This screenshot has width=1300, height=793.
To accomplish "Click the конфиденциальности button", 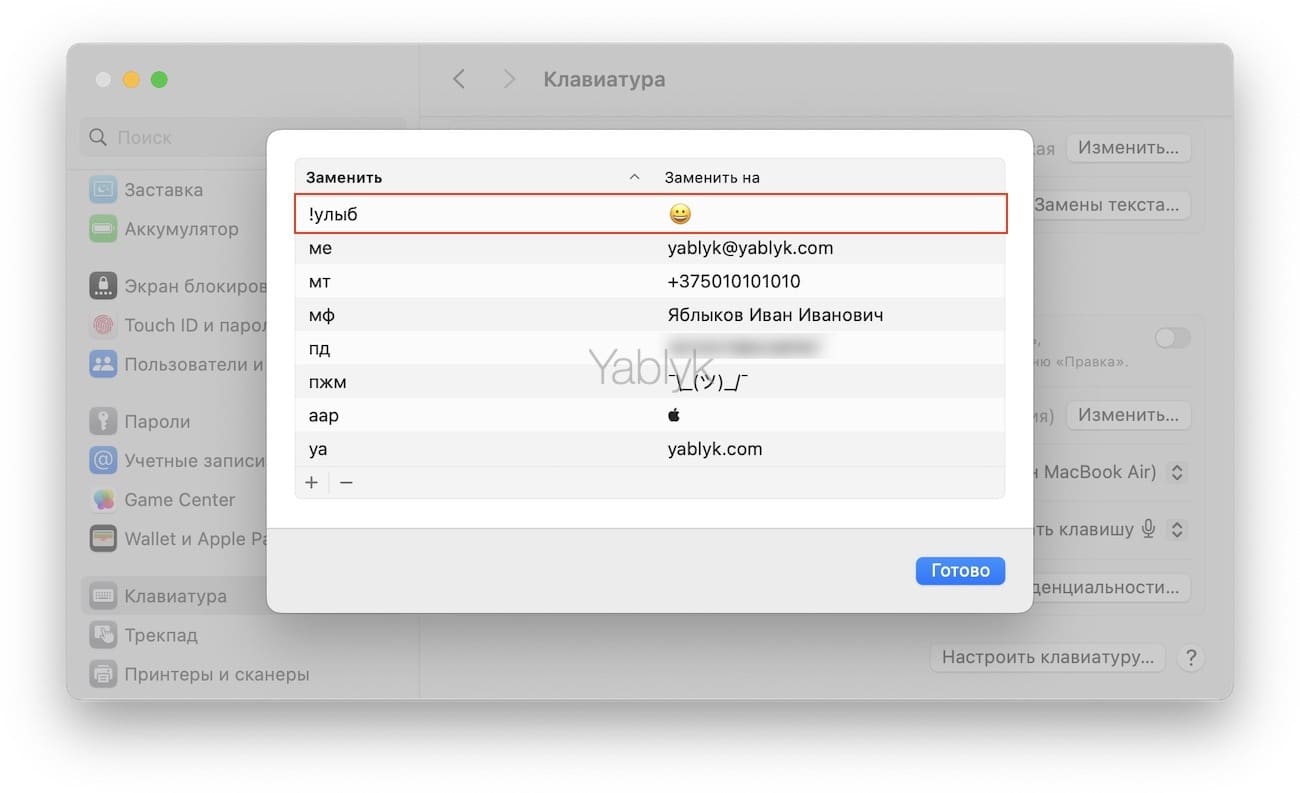I will tap(1111, 586).
